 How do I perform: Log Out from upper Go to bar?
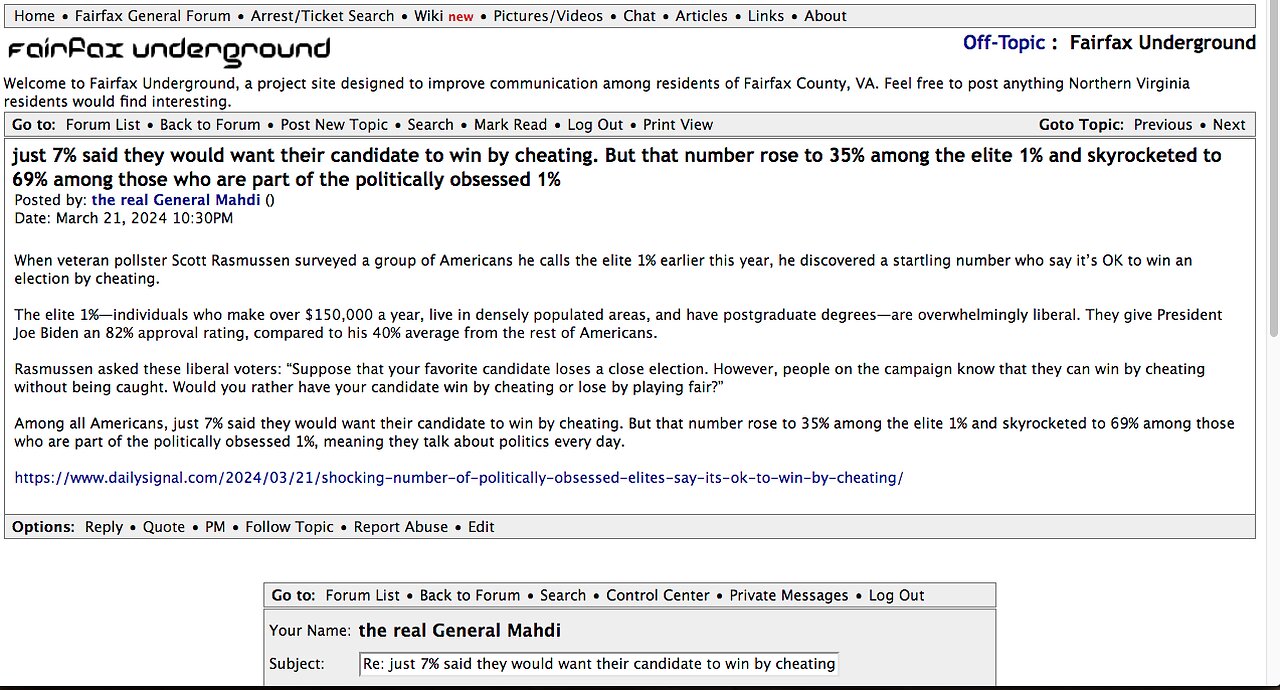(x=595, y=125)
